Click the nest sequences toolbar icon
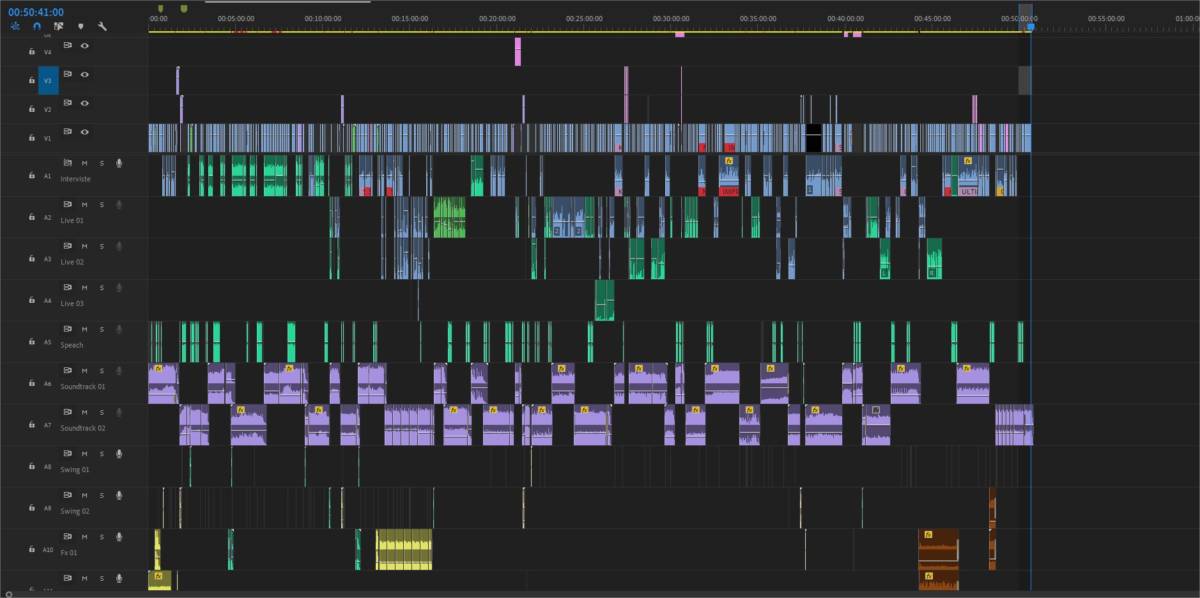The width and height of the screenshot is (1200, 598). click(x=58, y=26)
